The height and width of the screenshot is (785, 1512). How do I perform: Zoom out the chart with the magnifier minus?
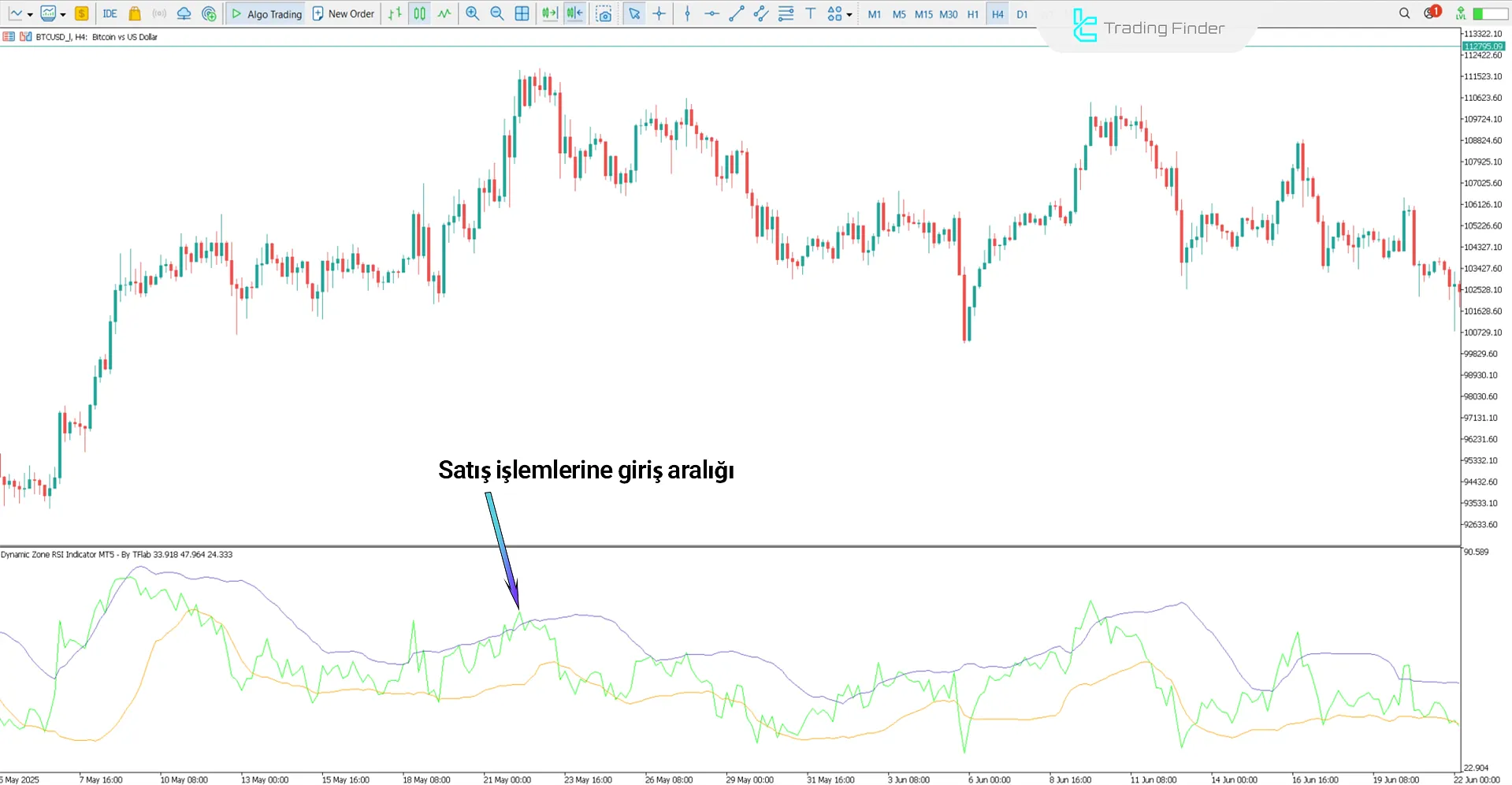point(496,13)
